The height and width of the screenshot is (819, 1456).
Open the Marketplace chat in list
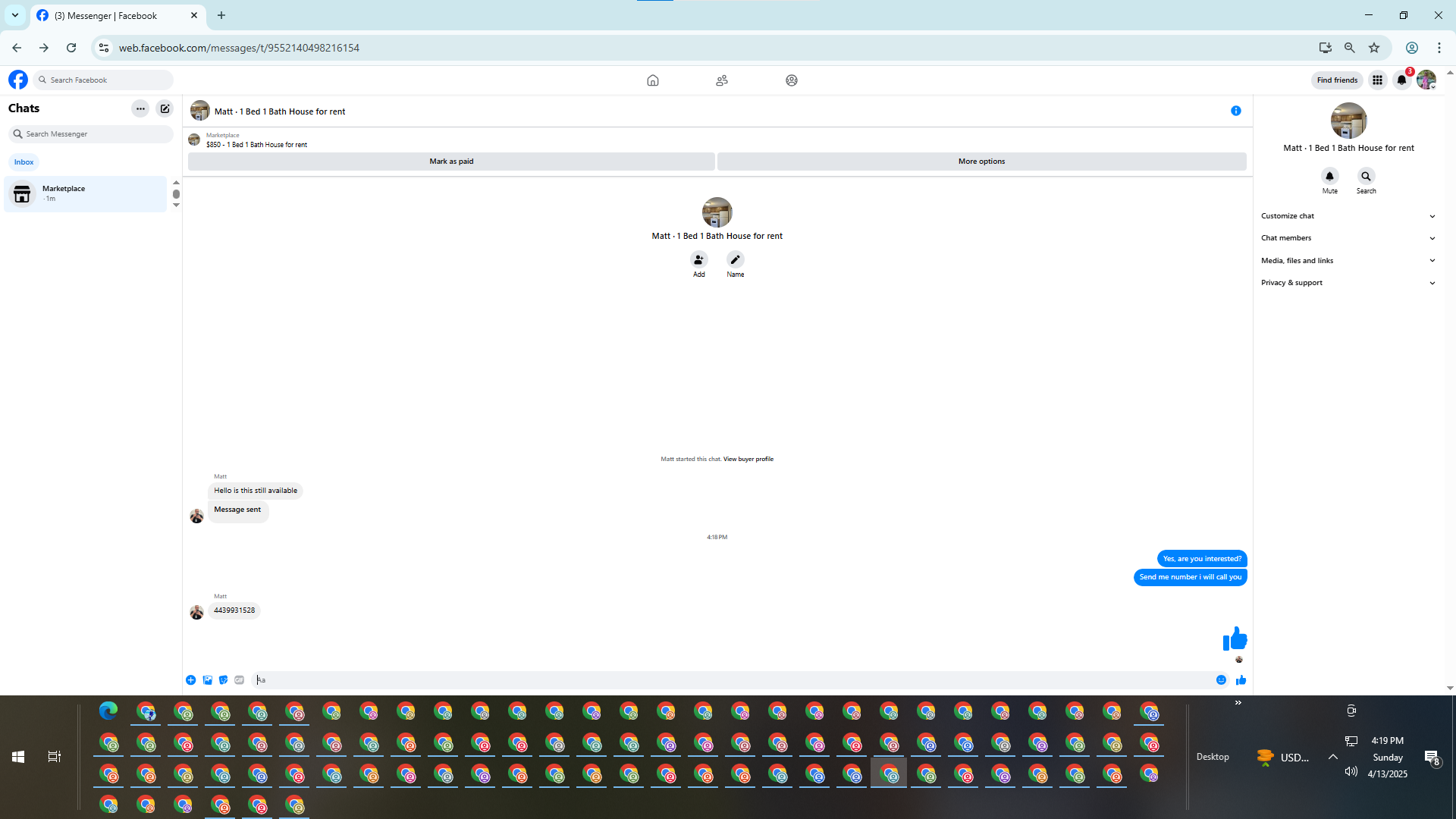click(x=85, y=194)
